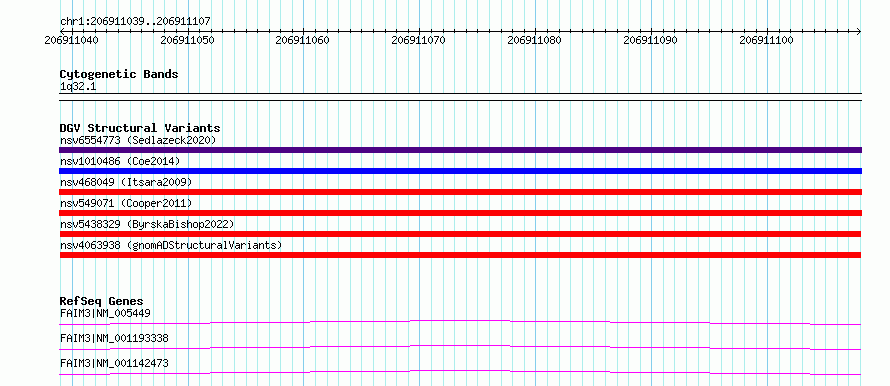Open variant nsv4063938 (gnomADStructuralVariants) label
The width and height of the screenshot is (890, 386).
(x=171, y=245)
